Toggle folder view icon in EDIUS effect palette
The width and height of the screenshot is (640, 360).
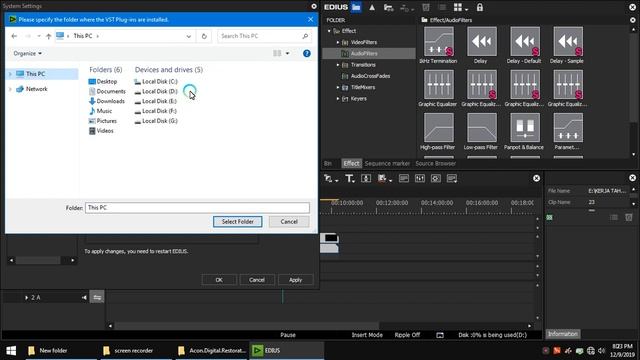tap(356, 7)
